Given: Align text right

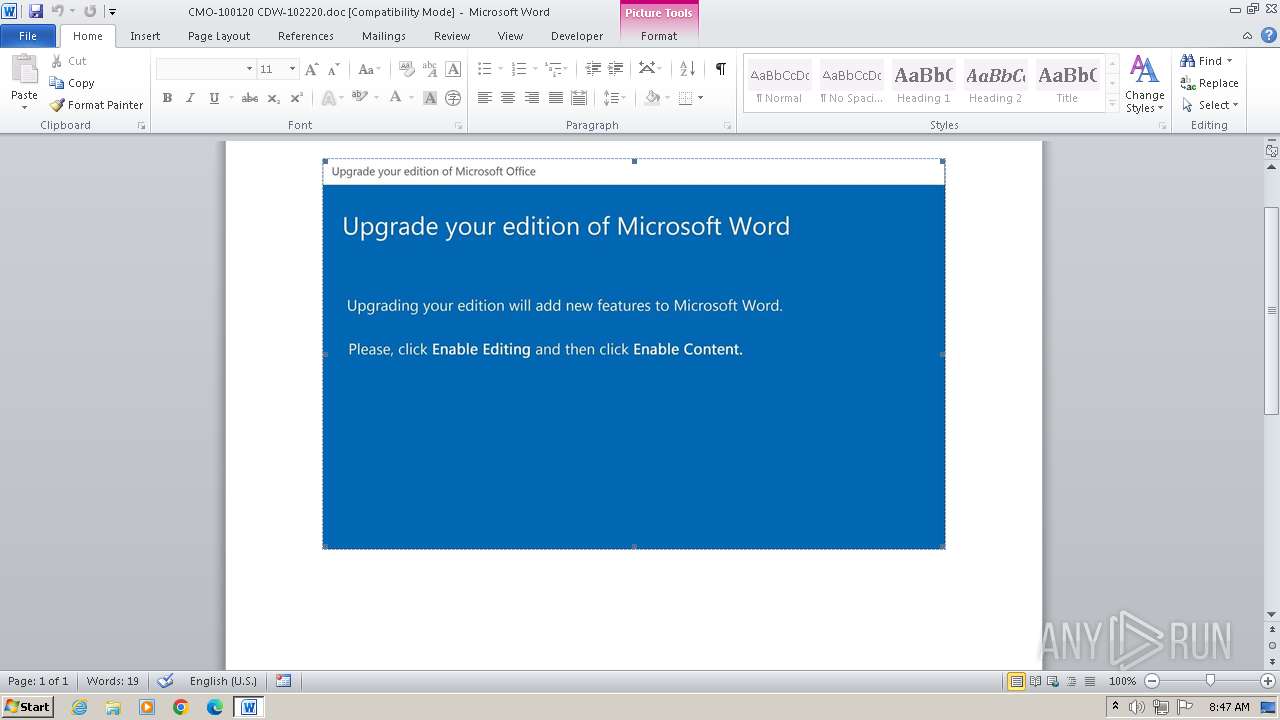Looking at the screenshot, I should pyautogui.click(x=531, y=98).
